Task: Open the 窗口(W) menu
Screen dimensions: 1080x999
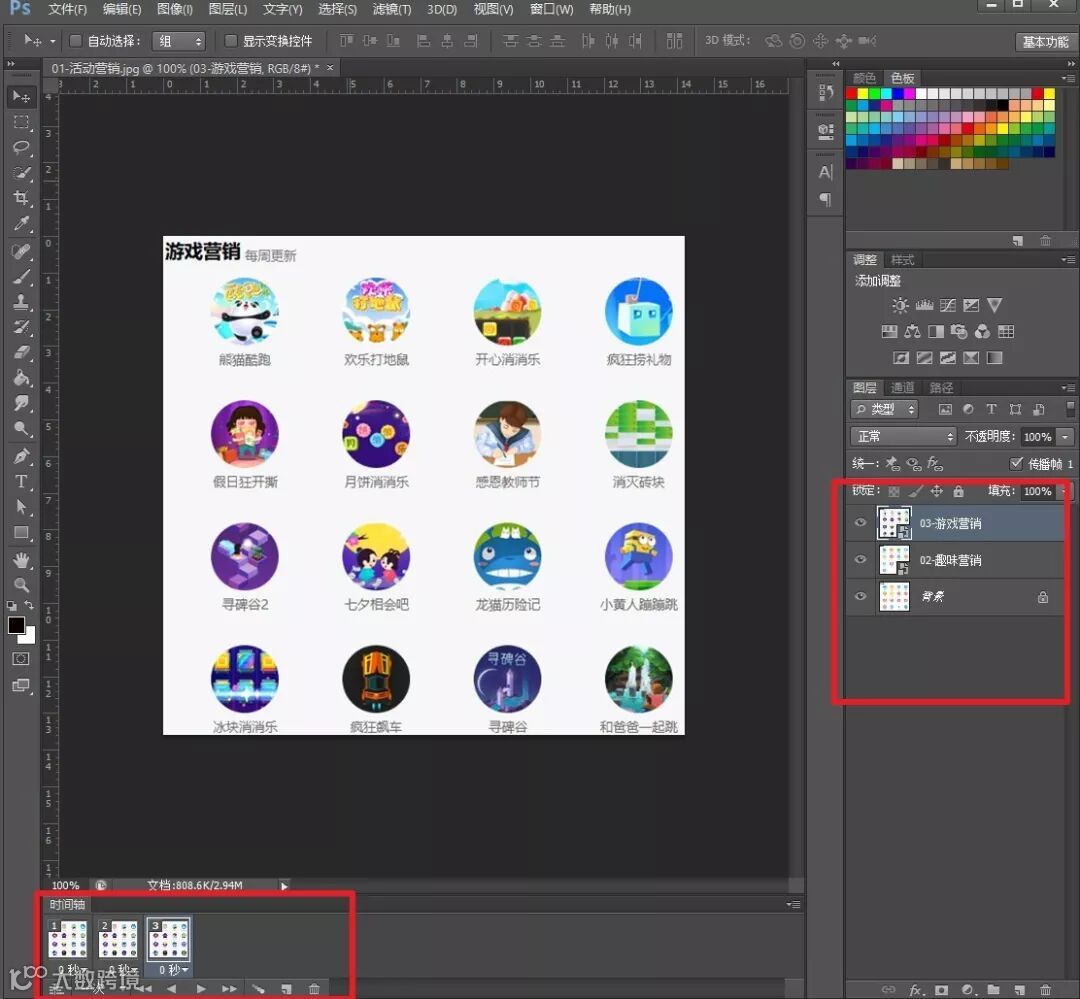Action: click(x=551, y=10)
